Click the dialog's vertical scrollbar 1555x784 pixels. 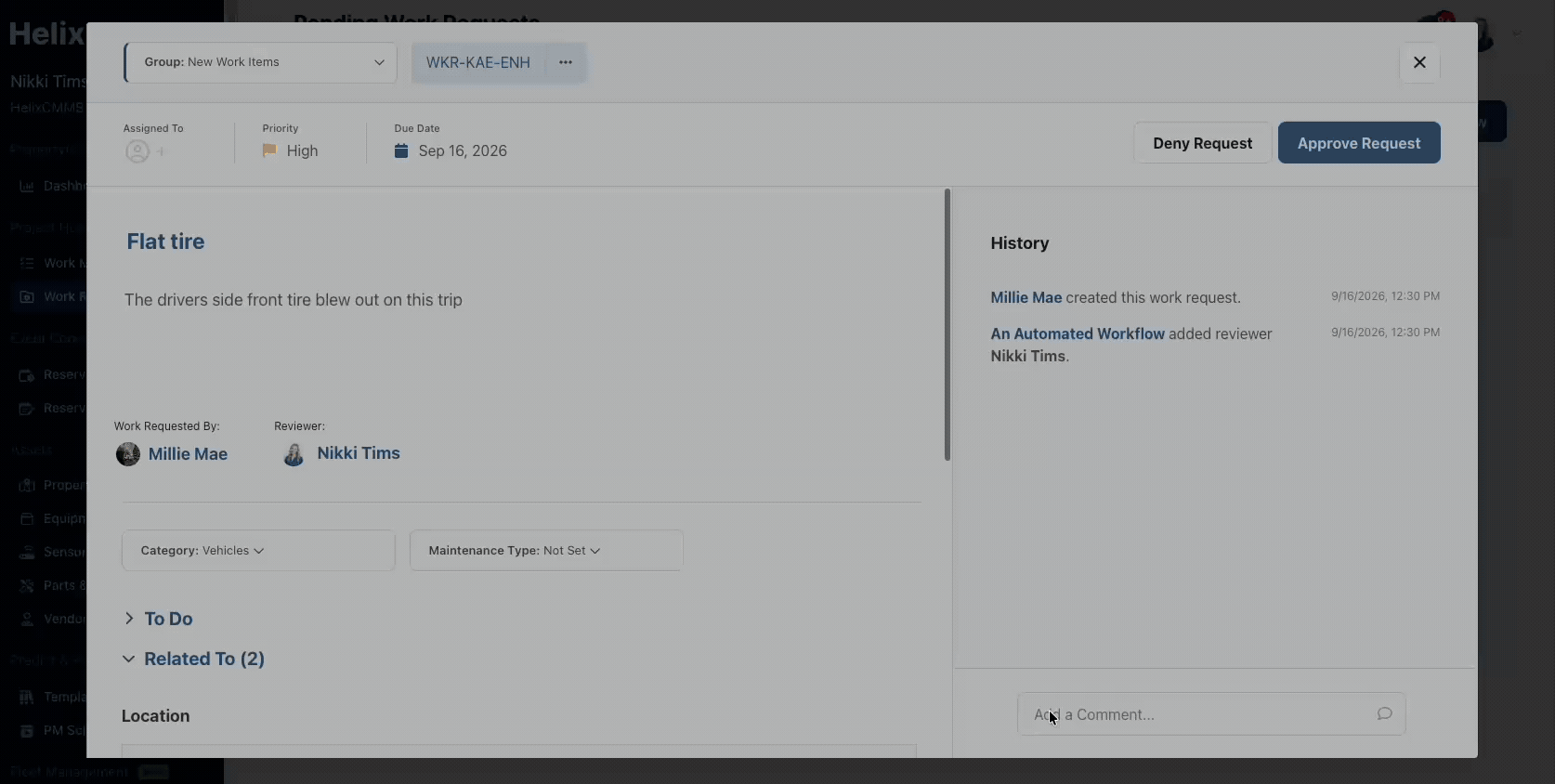tap(947, 325)
